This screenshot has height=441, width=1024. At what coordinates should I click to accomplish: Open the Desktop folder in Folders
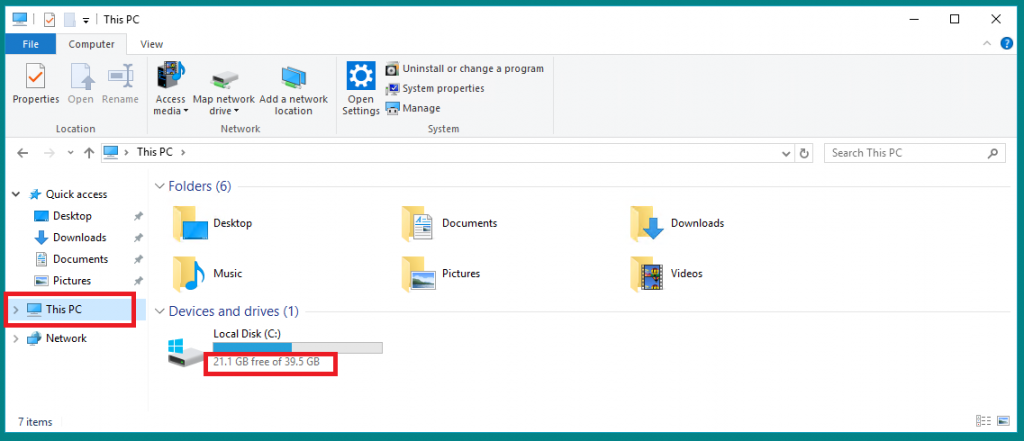point(213,223)
